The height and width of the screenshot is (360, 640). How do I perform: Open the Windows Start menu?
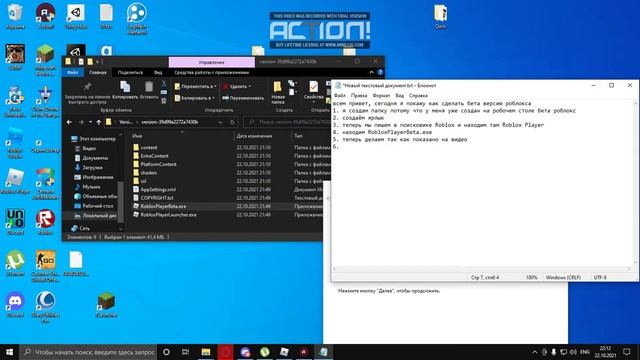9,352
